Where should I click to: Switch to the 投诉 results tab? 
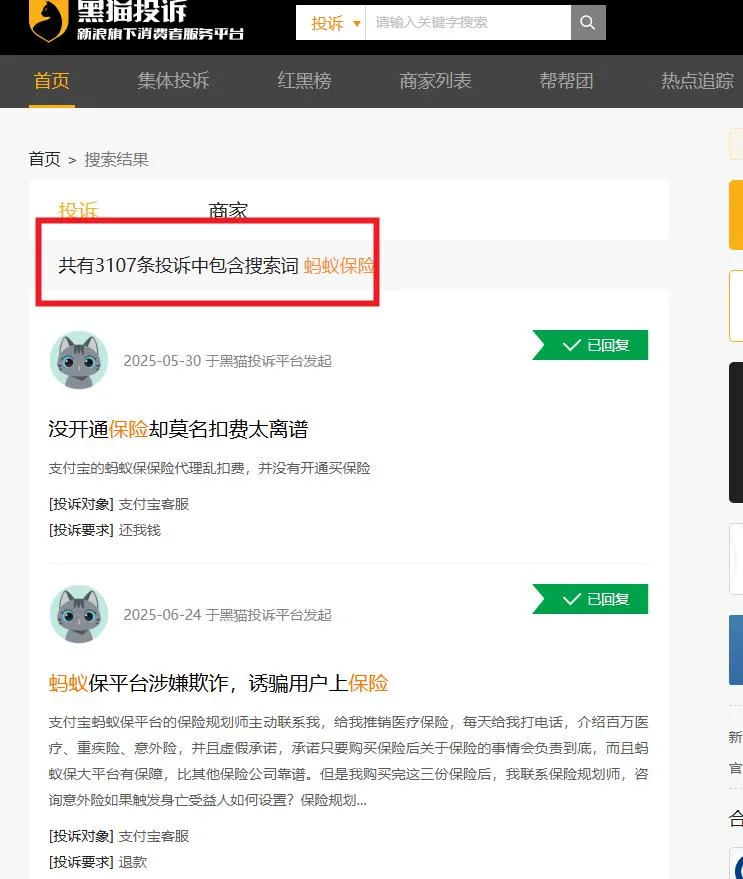[78, 210]
